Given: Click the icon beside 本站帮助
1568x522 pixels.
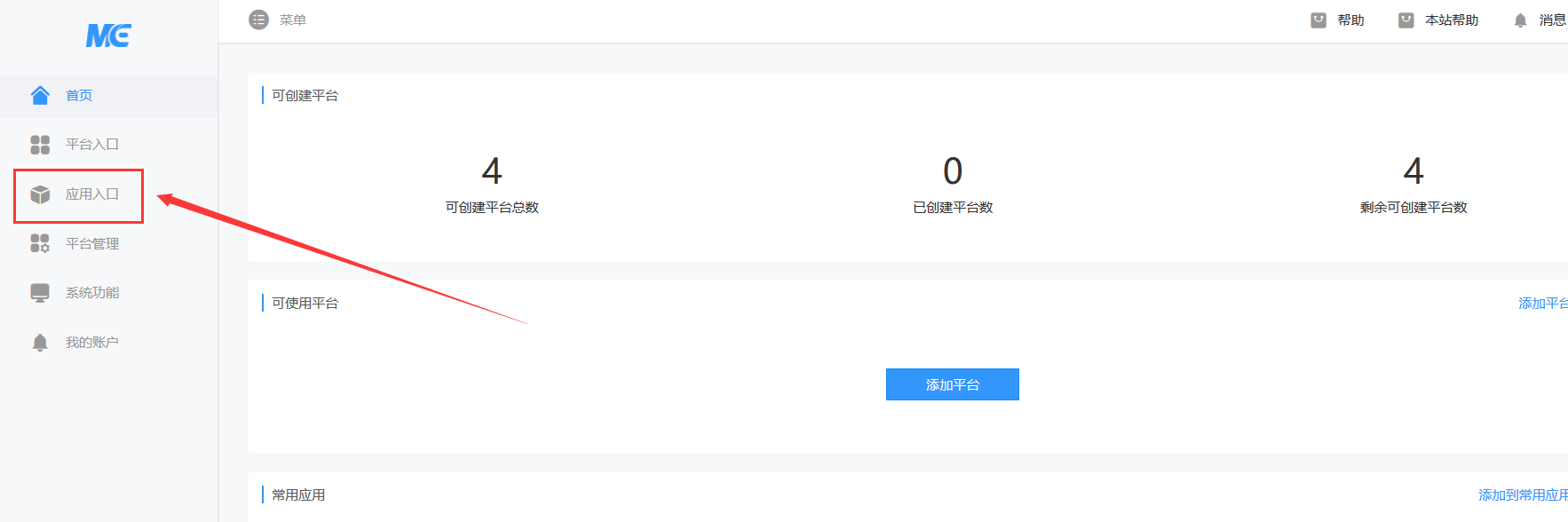Looking at the screenshot, I should tap(1406, 20).
